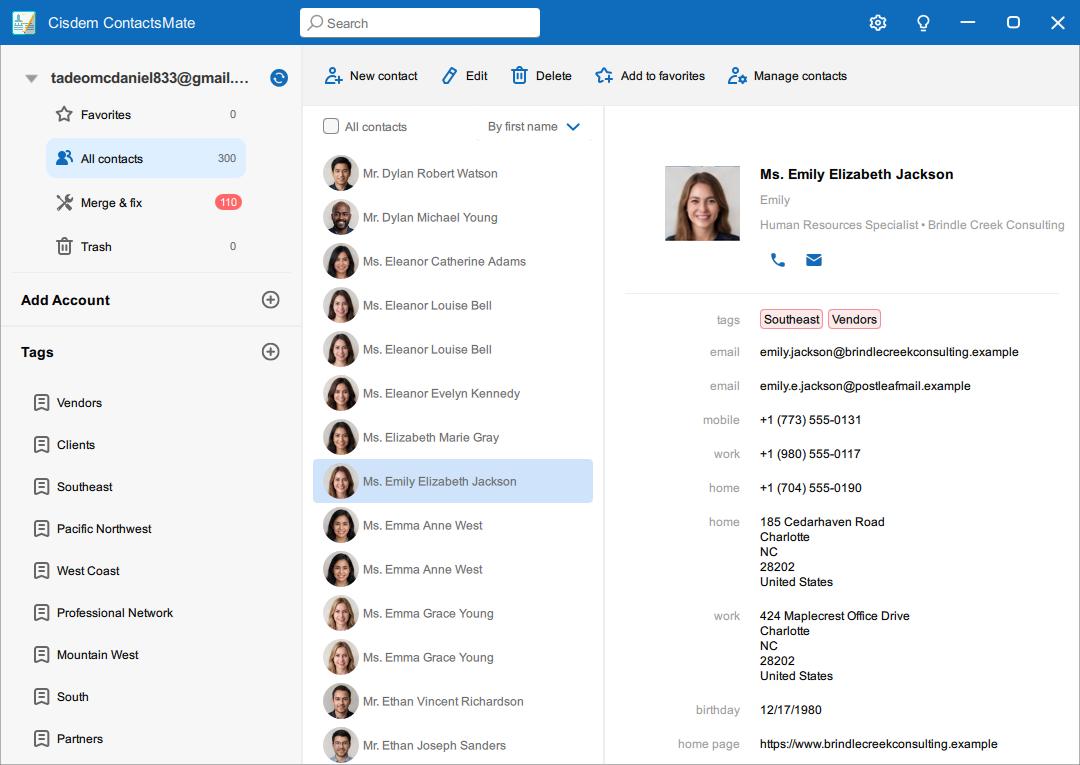Viewport: 1080px width, 765px height.
Task: Email Emily Jackson via envelope icon
Action: pyautogui.click(x=813, y=260)
